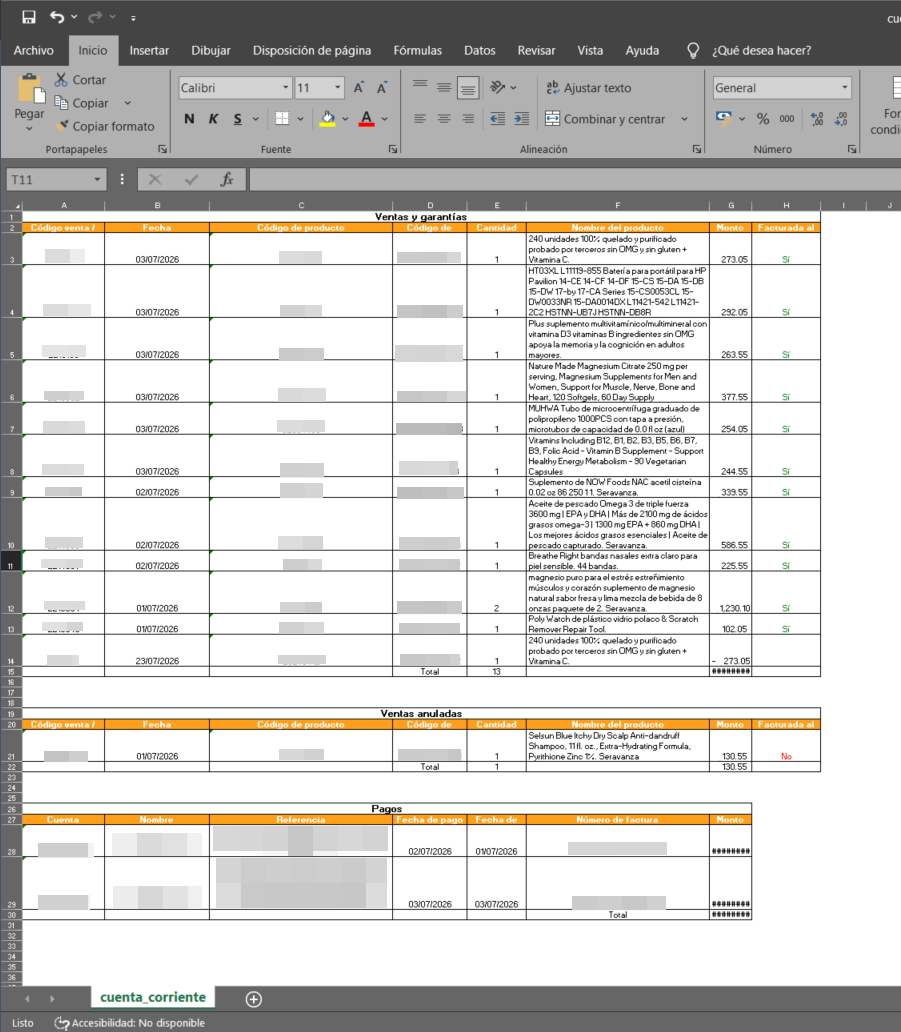
Task: Click the accounting number format icon
Action: pos(723,118)
